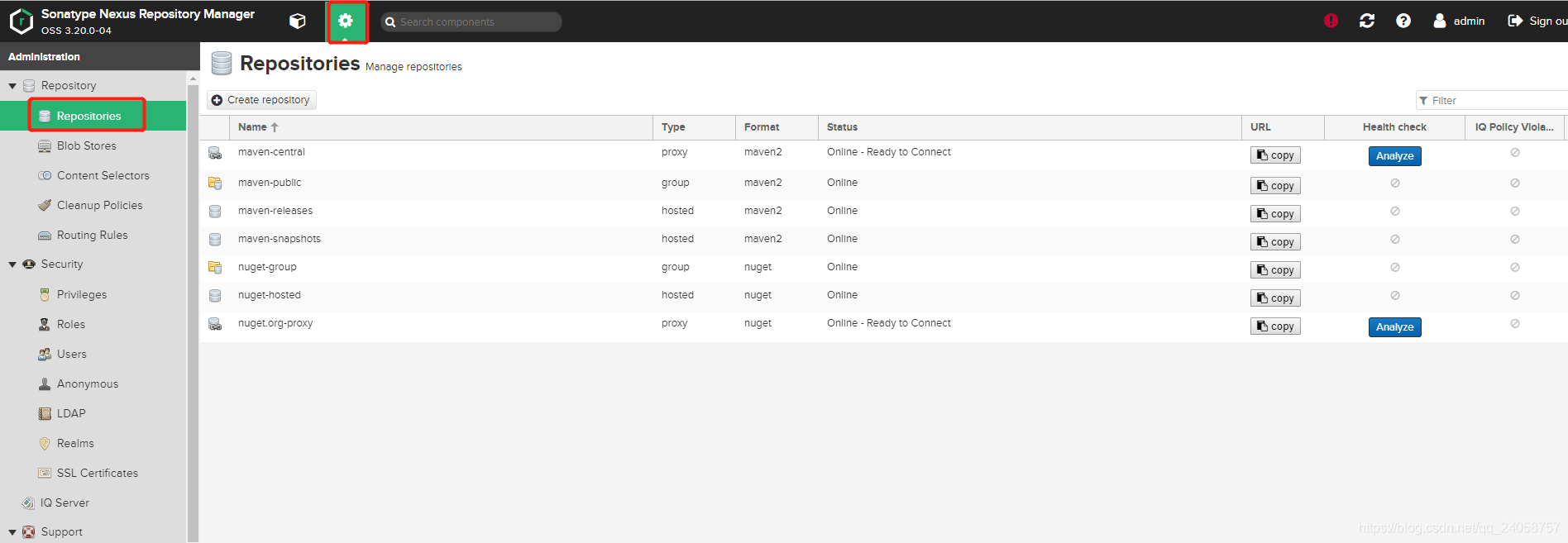Sort by the Format column header
The height and width of the screenshot is (543, 1568).
777,127
